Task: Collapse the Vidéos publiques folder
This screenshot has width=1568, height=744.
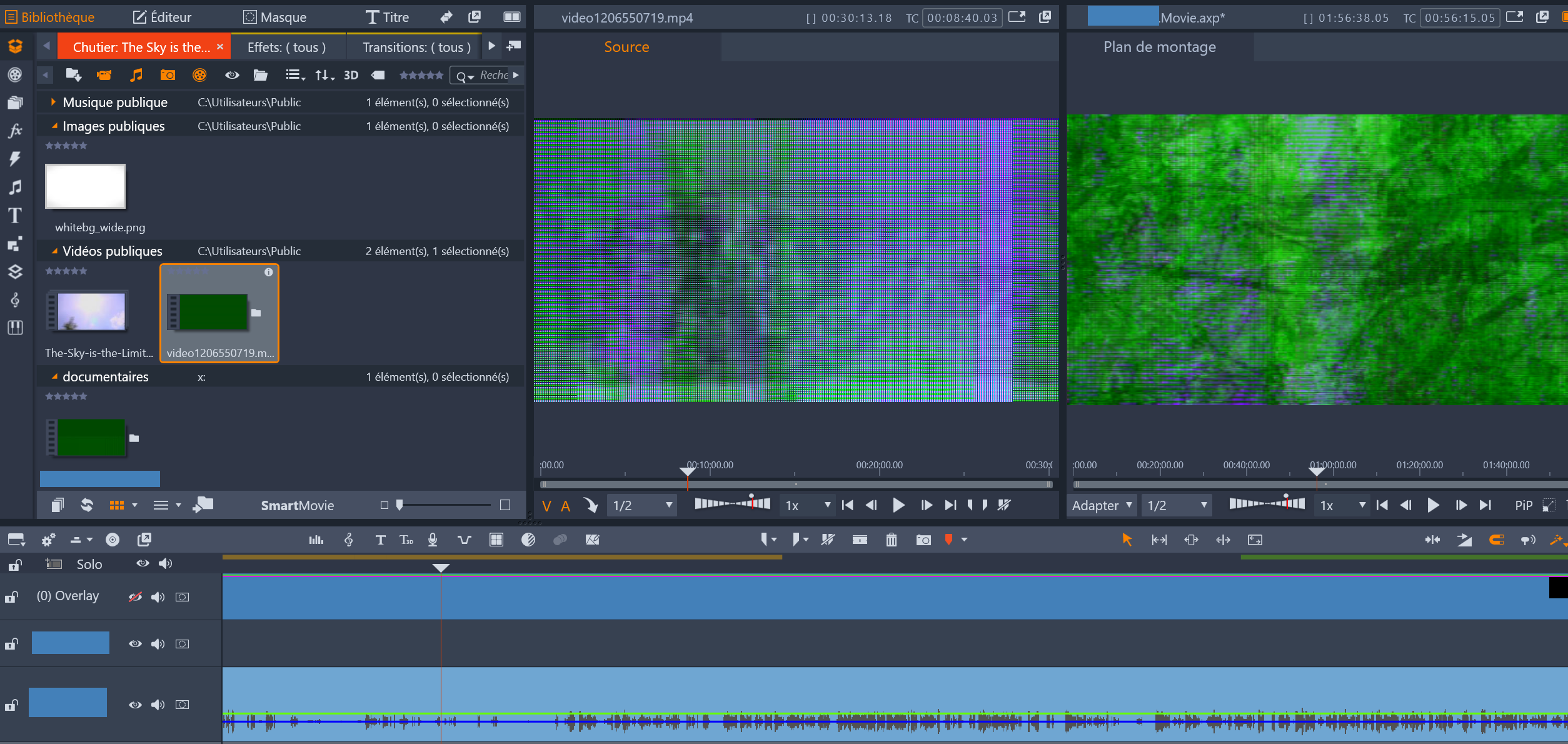Action: (x=54, y=251)
